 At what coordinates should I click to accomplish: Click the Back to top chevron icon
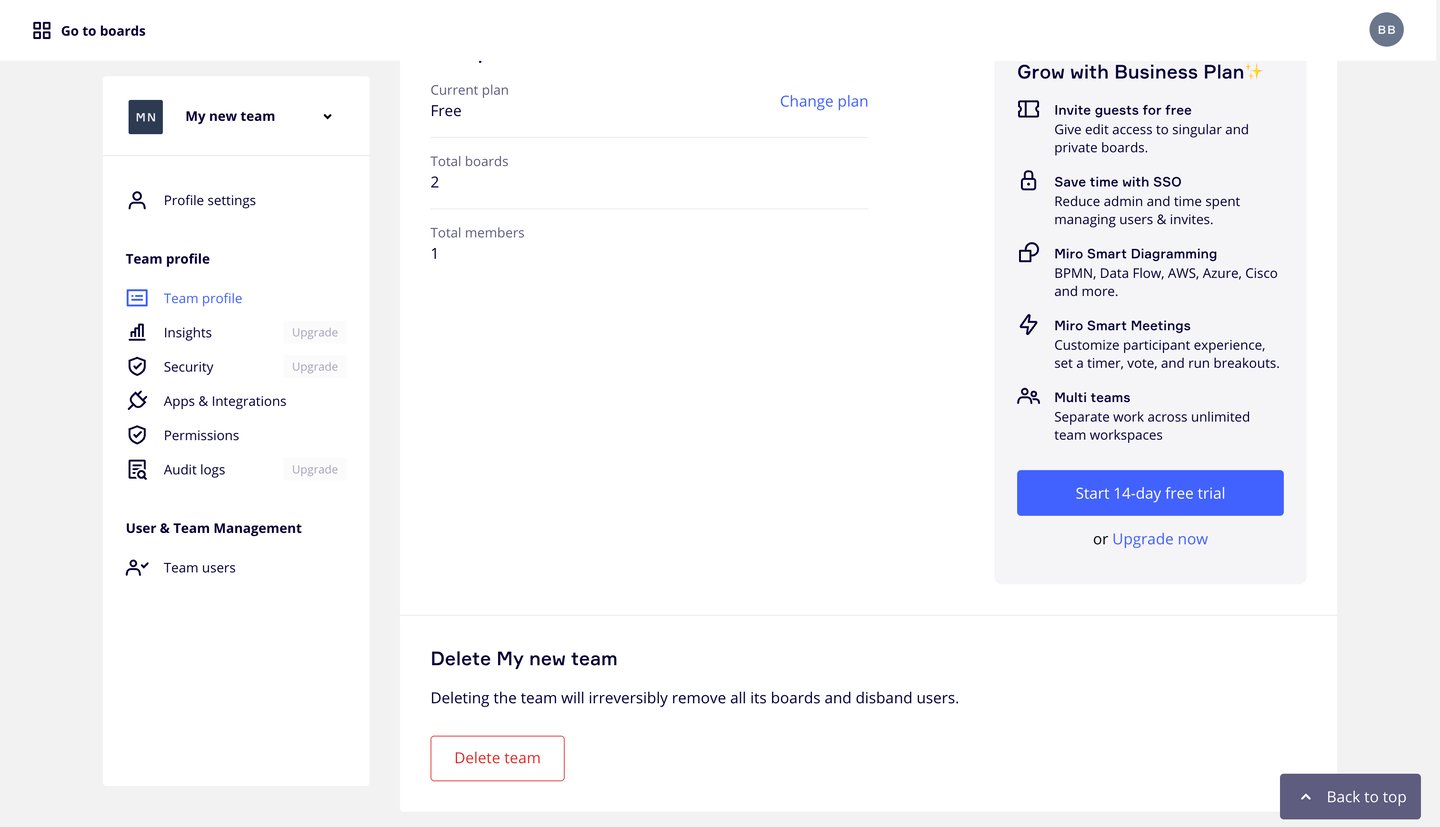[x=1306, y=796]
